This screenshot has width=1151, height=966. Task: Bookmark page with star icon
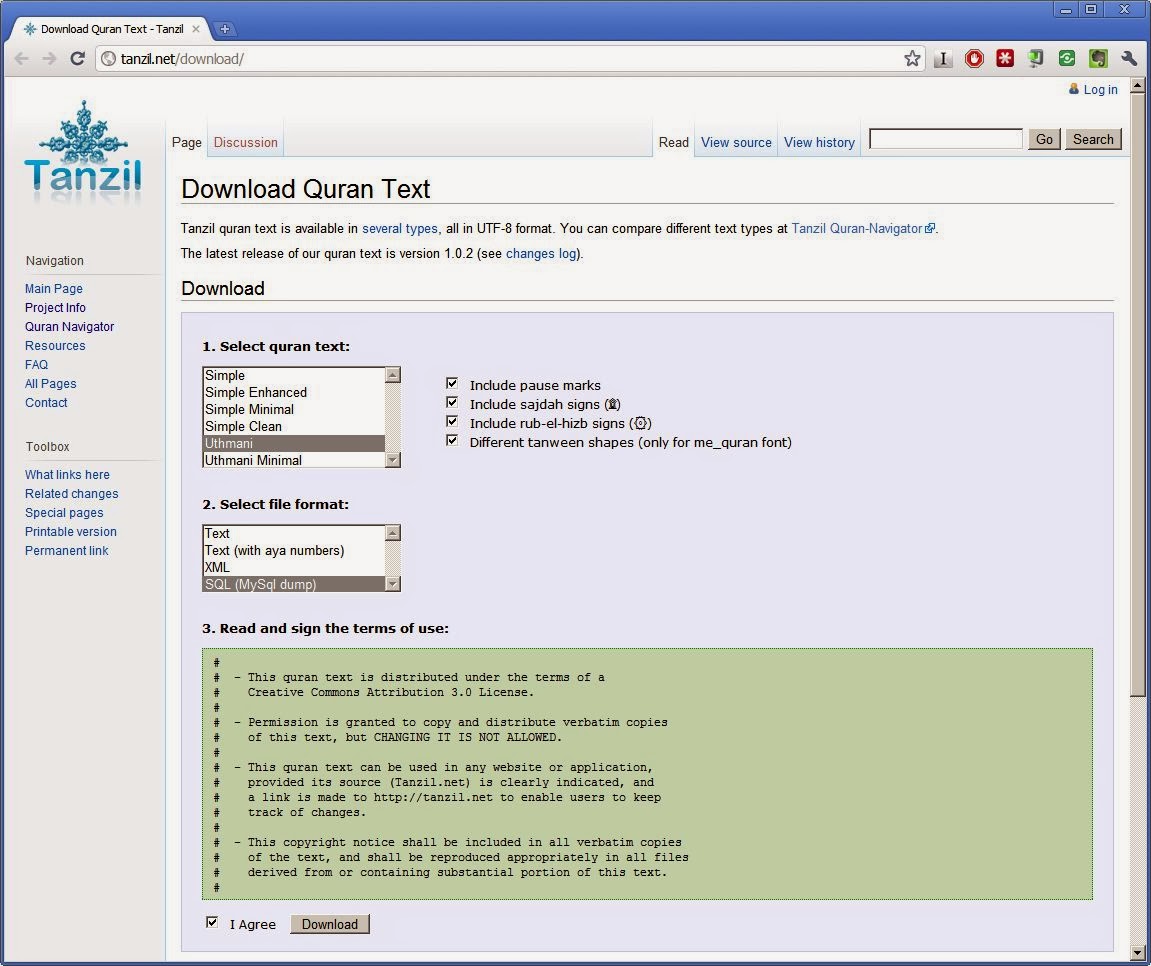pyautogui.click(x=912, y=59)
